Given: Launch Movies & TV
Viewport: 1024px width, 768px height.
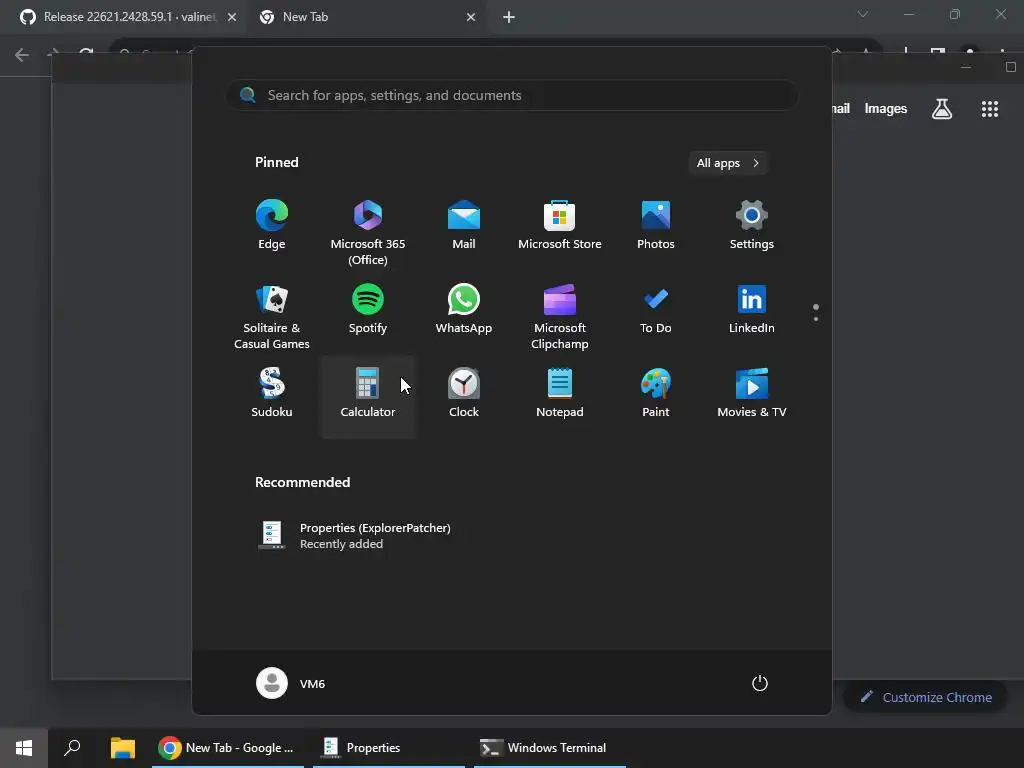Looking at the screenshot, I should point(752,393).
